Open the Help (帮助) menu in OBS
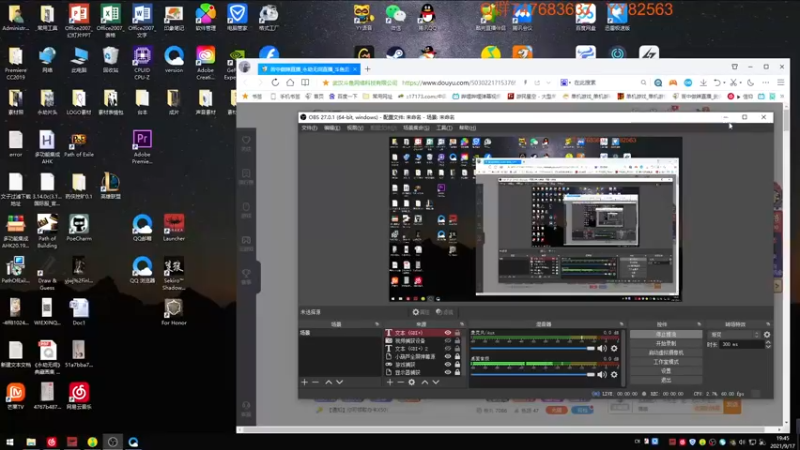Screen dimensions: 800x450 tap(467, 128)
